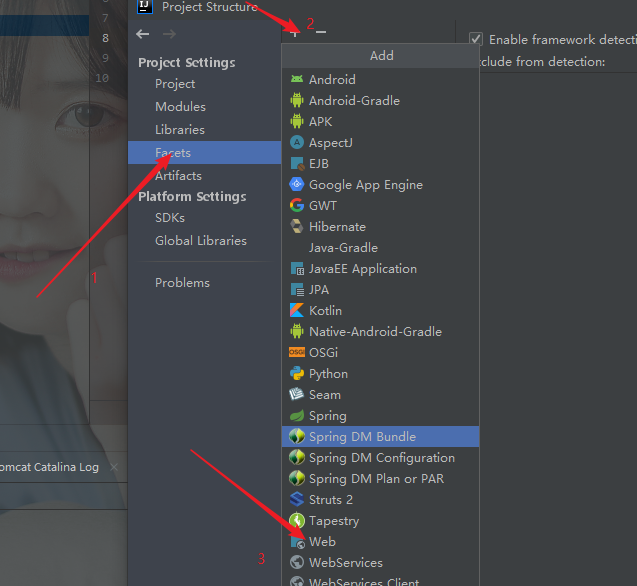
Task: Click the JPA icon
Action: [297, 290]
